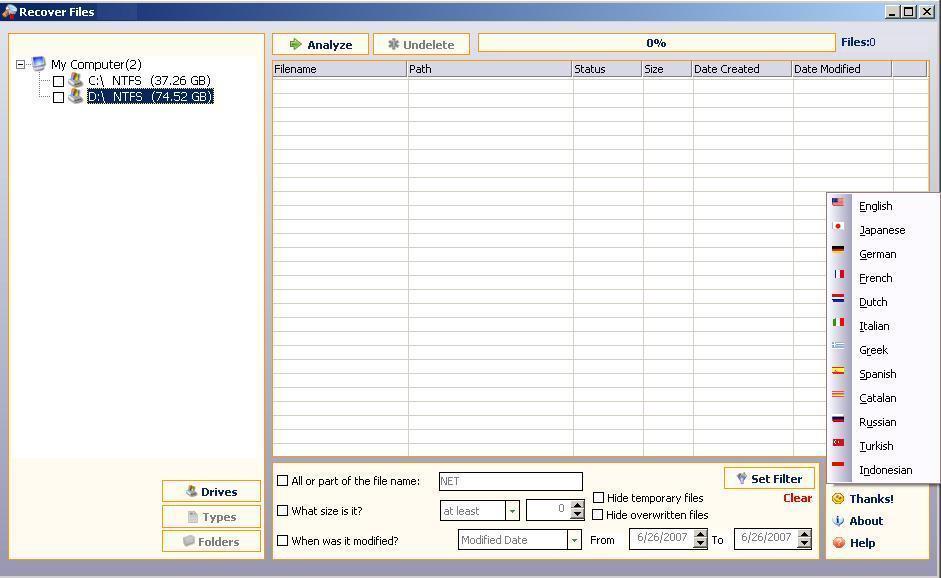Tick the checkbox next to D:\ NTFS drive
The width and height of the screenshot is (941, 578).
[58, 96]
